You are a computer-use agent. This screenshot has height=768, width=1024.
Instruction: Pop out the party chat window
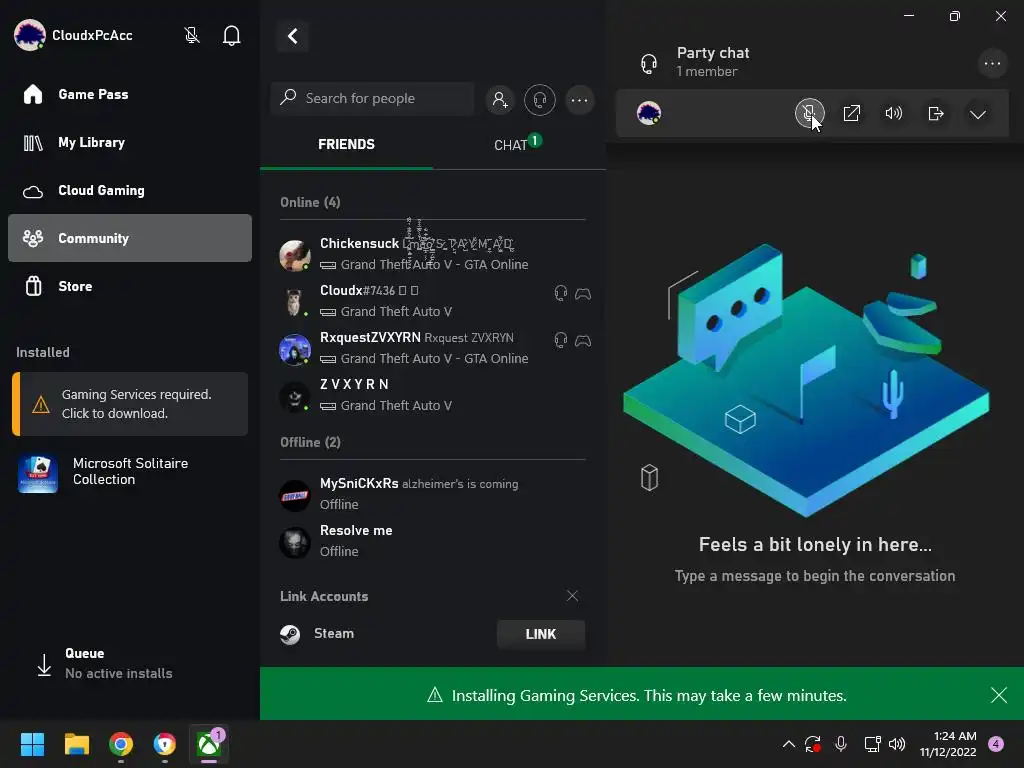tap(852, 114)
